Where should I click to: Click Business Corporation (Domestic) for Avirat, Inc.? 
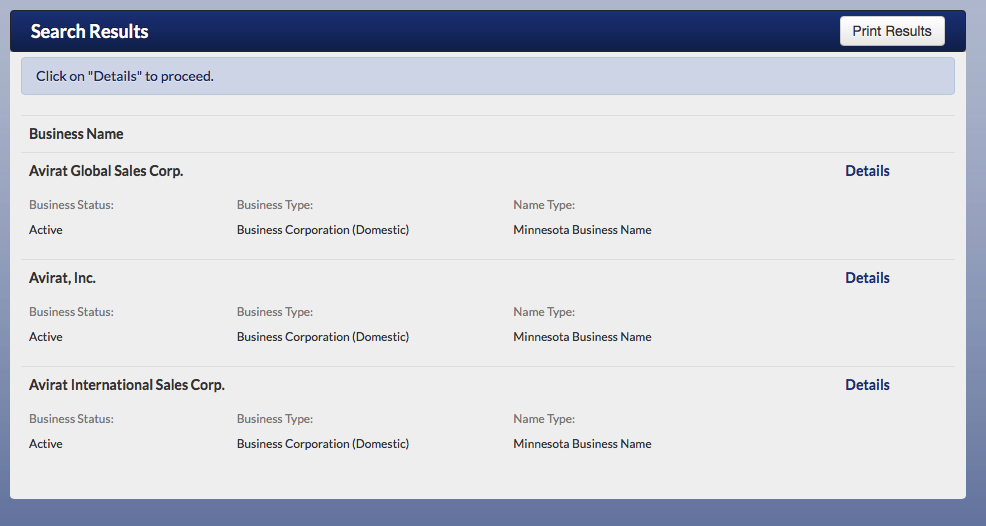[x=323, y=337]
